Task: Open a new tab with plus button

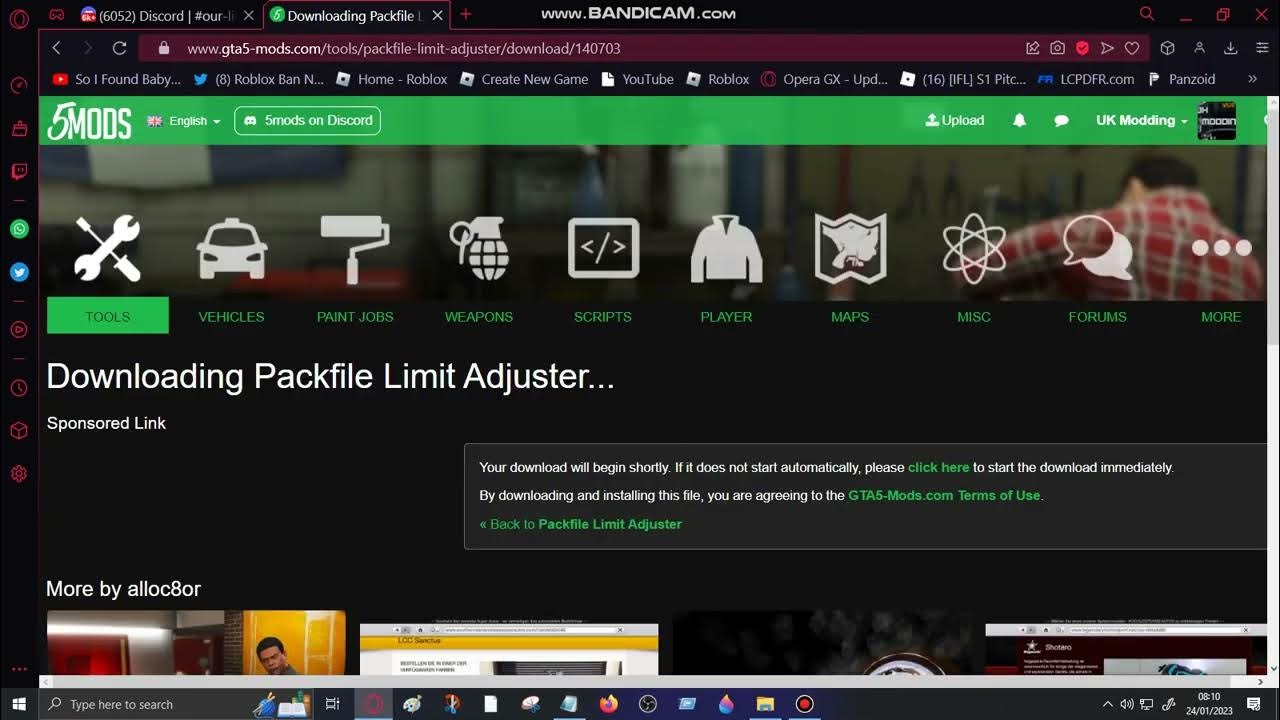Action: [x=465, y=15]
